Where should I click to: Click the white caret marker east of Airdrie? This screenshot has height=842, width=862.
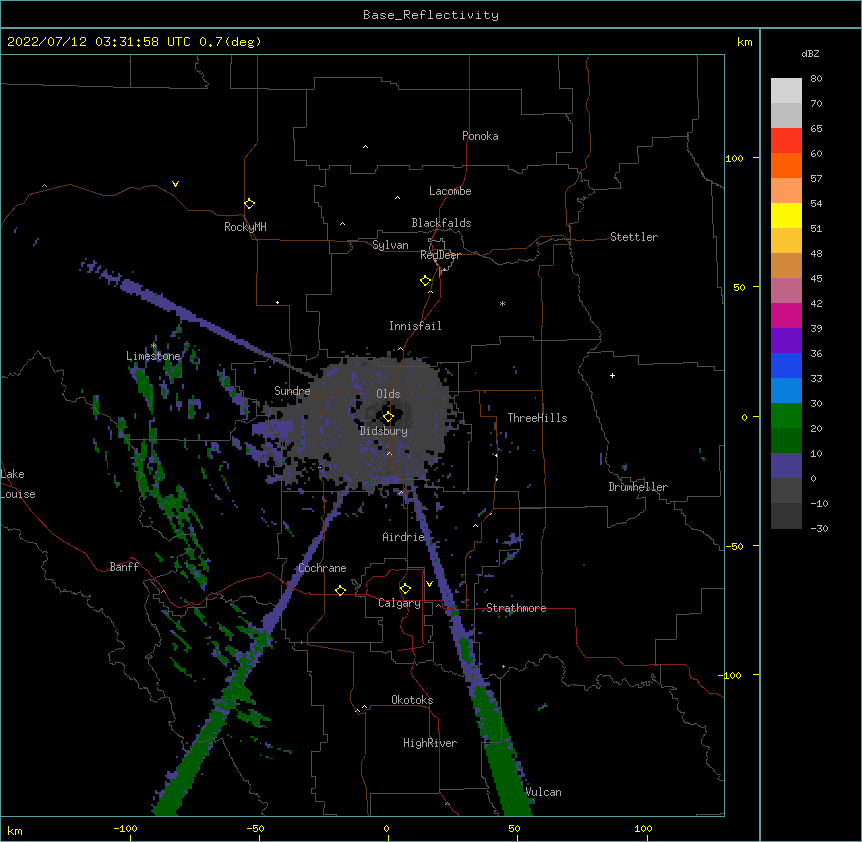[475, 526]
